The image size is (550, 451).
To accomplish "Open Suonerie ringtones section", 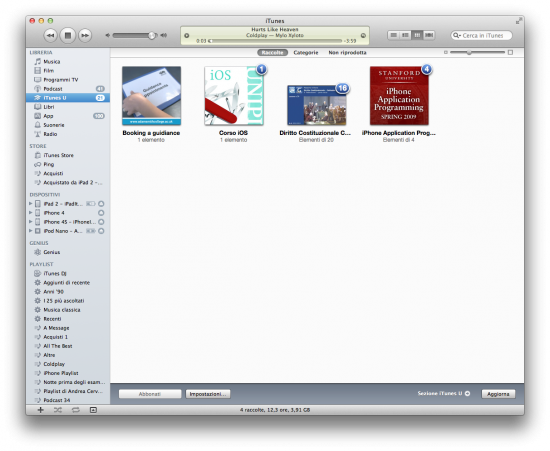I will (54, 125).
